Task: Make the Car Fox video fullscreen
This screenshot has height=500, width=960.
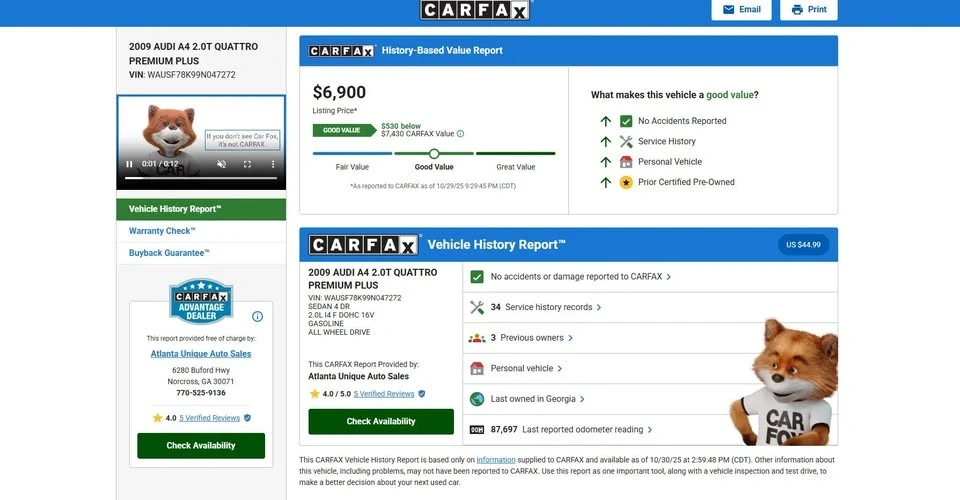Action: coord(247,164)
